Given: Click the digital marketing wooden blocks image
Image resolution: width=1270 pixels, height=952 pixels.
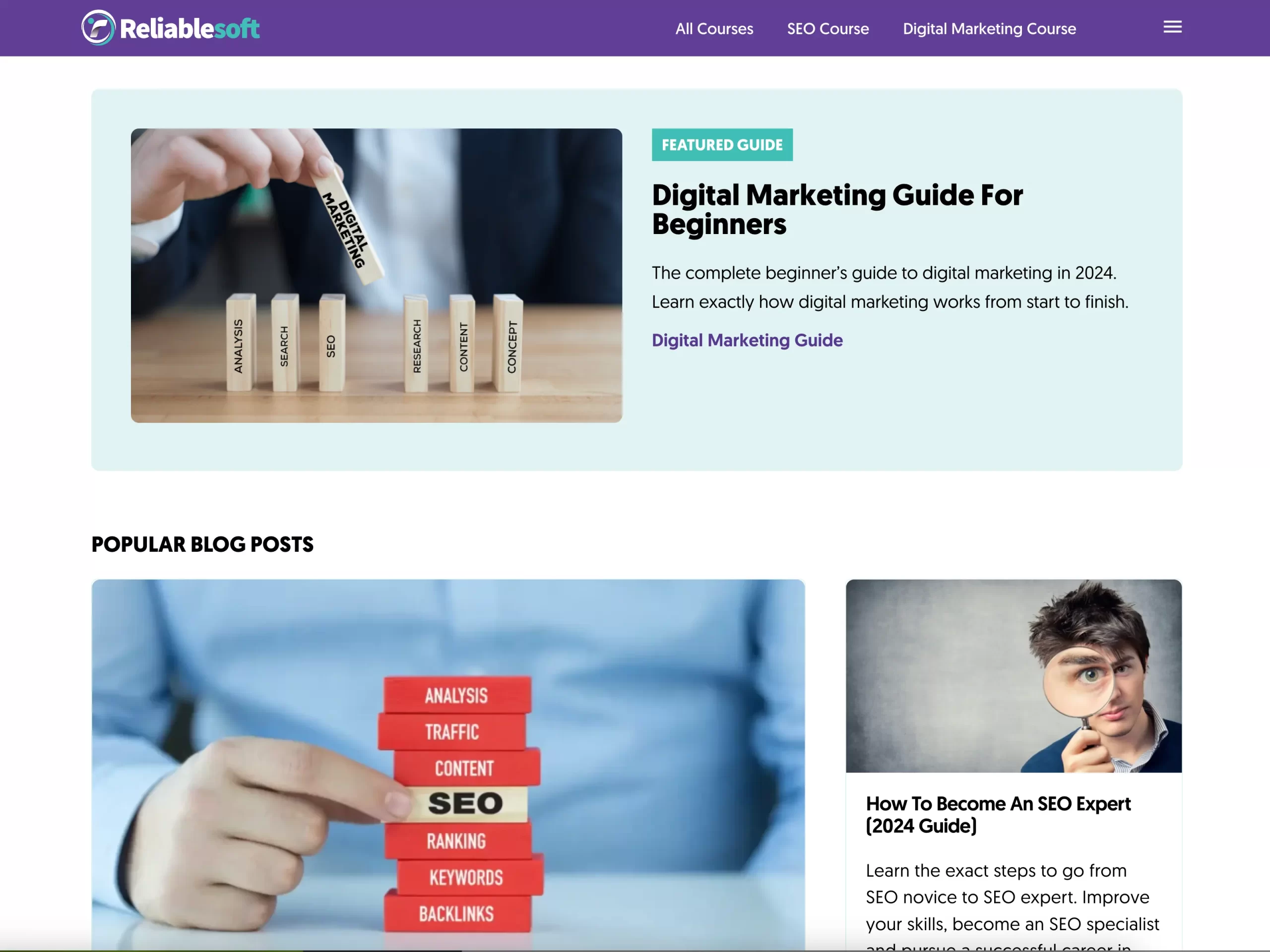Looking at the screenshot, I should (376, 276).
